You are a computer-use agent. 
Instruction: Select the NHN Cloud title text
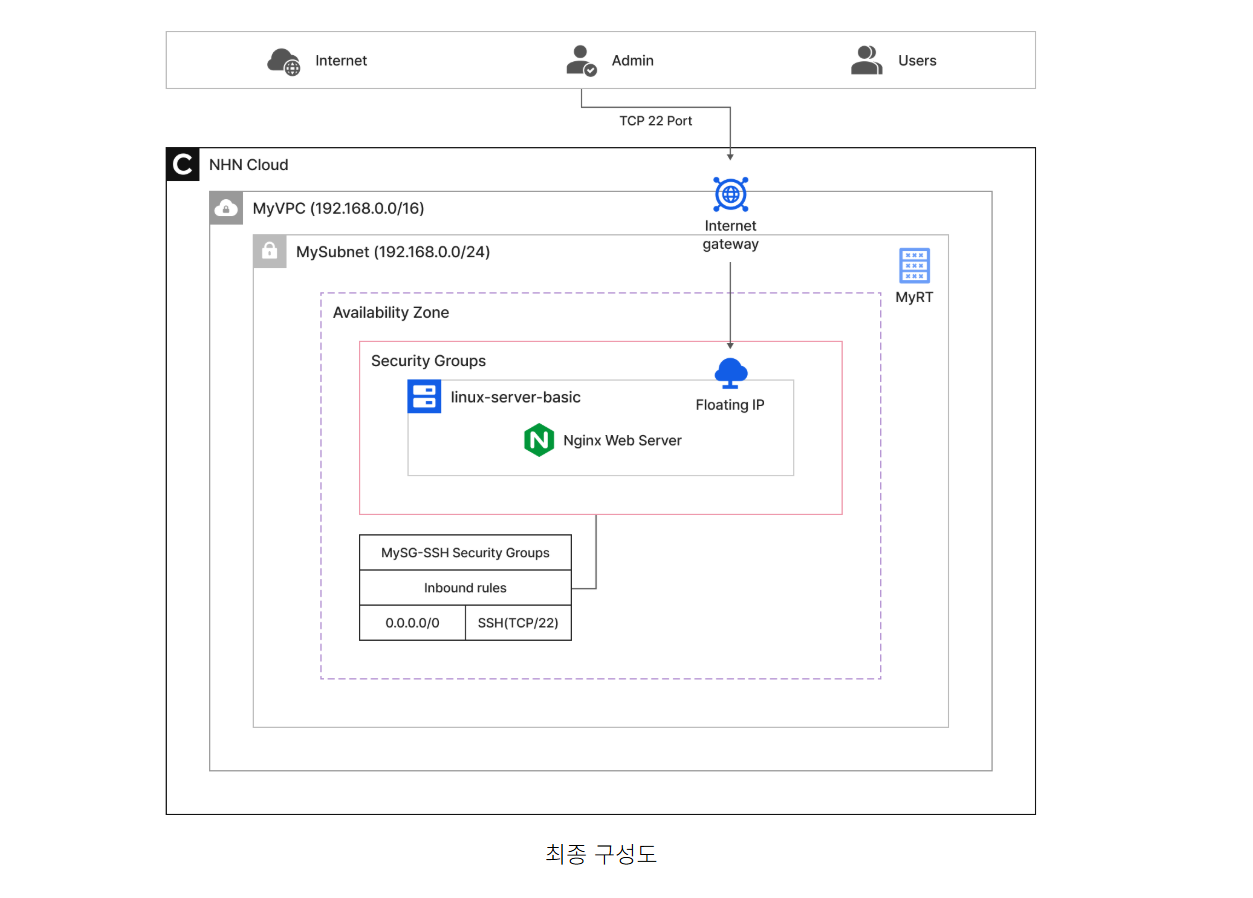pyautogui.click(x=248, y=165)
